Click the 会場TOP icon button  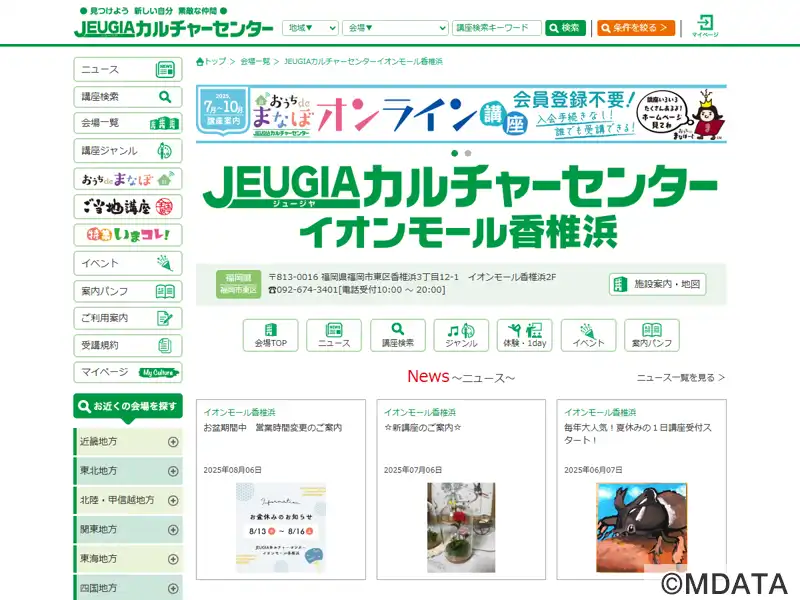click(270, 335)
